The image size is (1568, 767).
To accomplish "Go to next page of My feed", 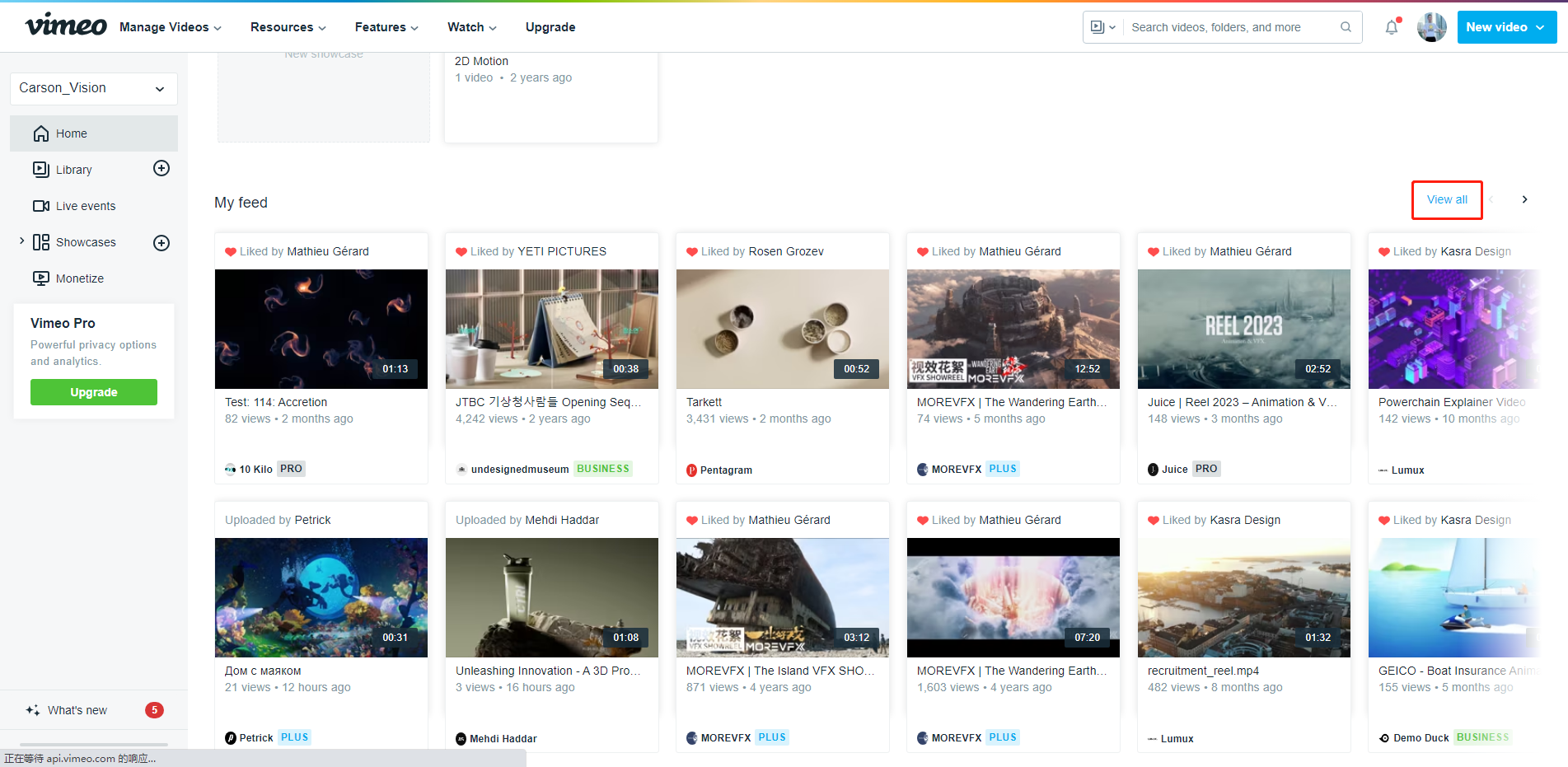I will [1524, 199].
